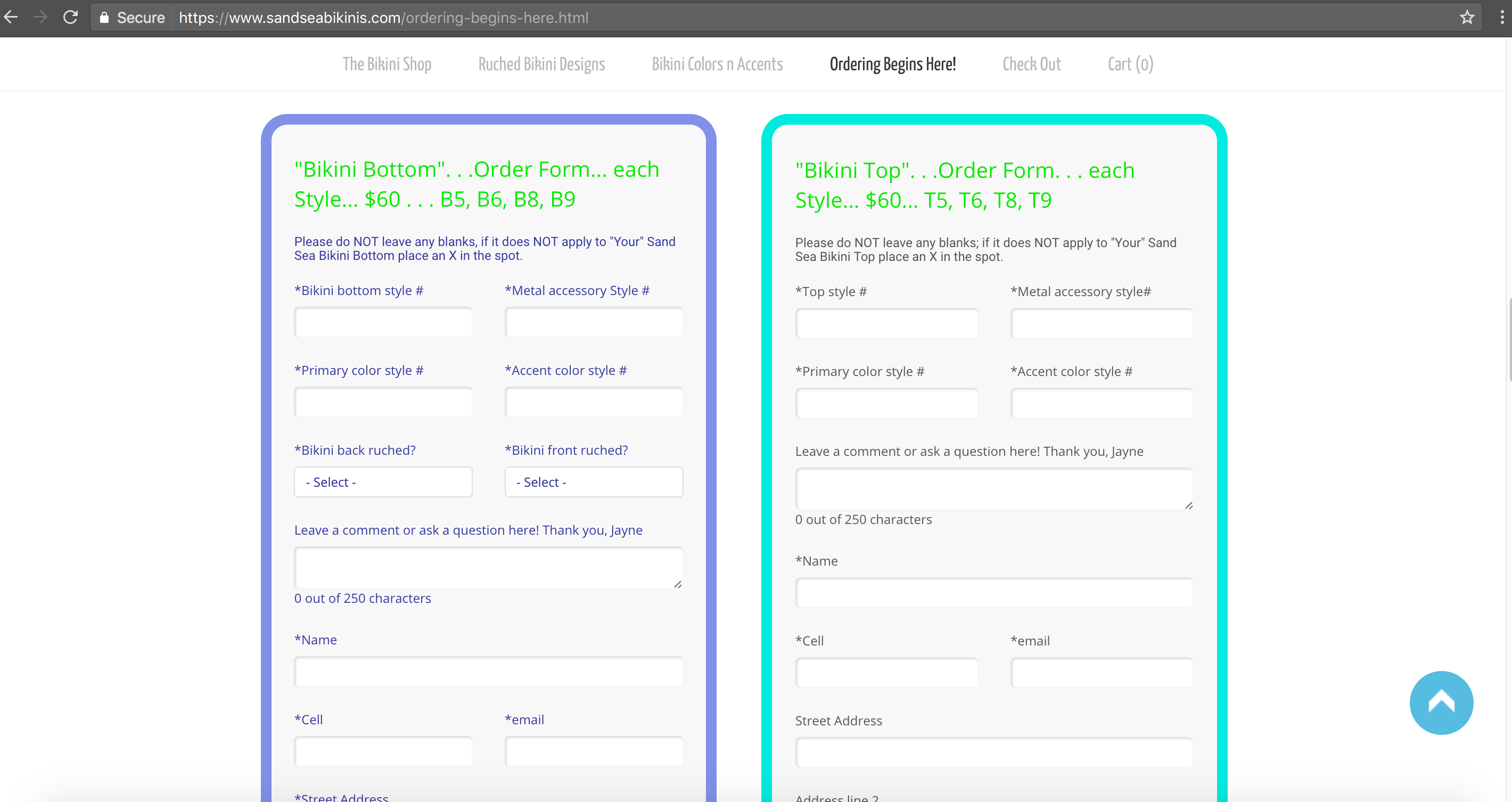Click top form email field

coord(1101,672)
